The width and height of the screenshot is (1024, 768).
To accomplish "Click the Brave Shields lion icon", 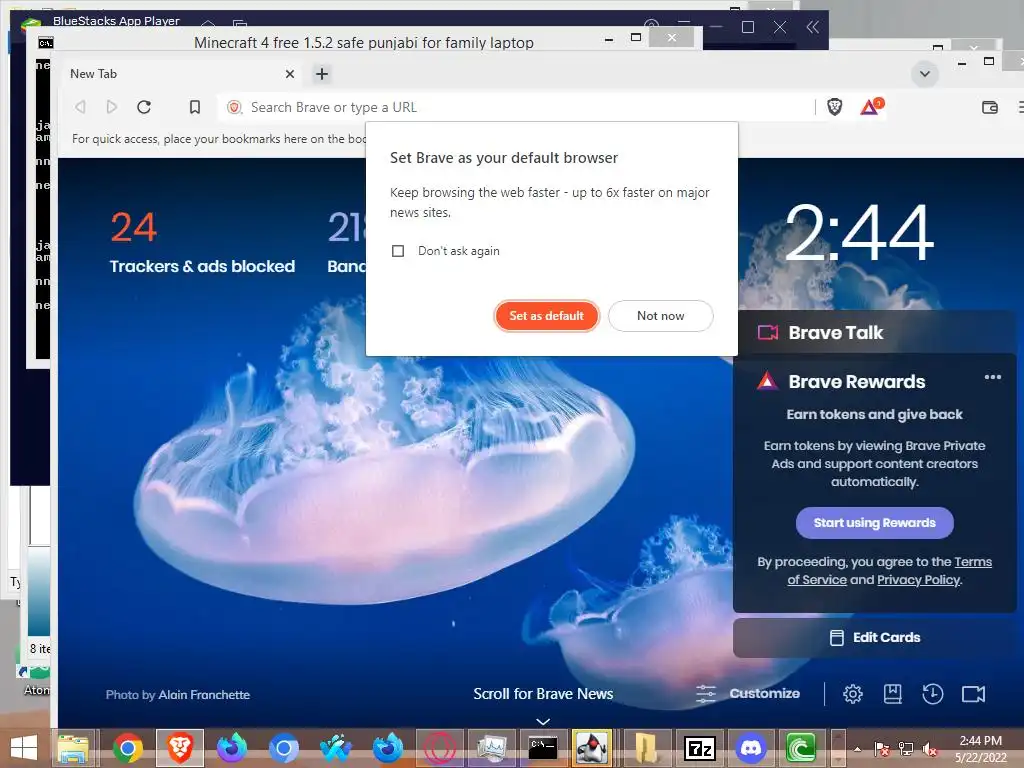I will [834, 106].
